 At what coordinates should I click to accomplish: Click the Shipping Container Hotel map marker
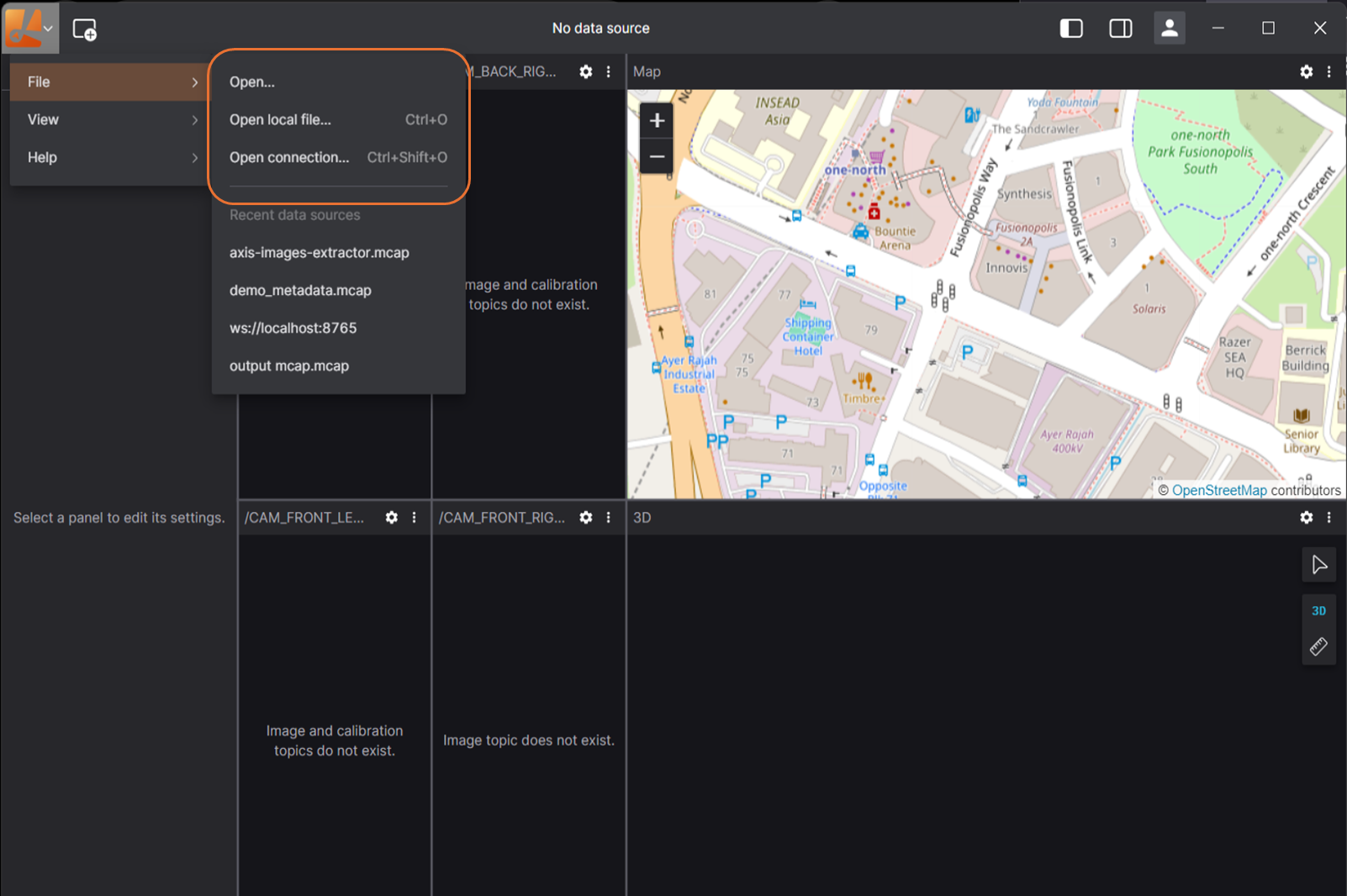(807, 304)
